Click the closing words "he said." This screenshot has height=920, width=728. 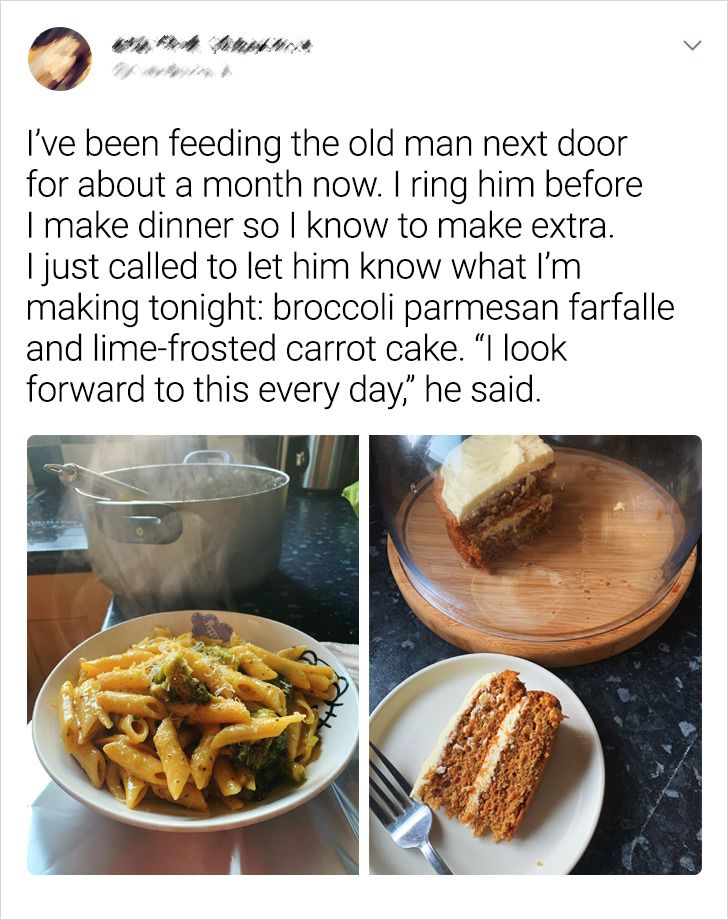click(480, 390)
